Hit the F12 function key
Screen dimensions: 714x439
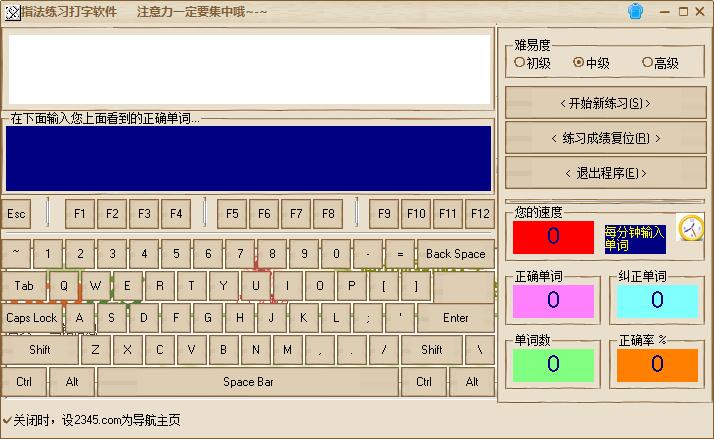click(x=480, y=214)
